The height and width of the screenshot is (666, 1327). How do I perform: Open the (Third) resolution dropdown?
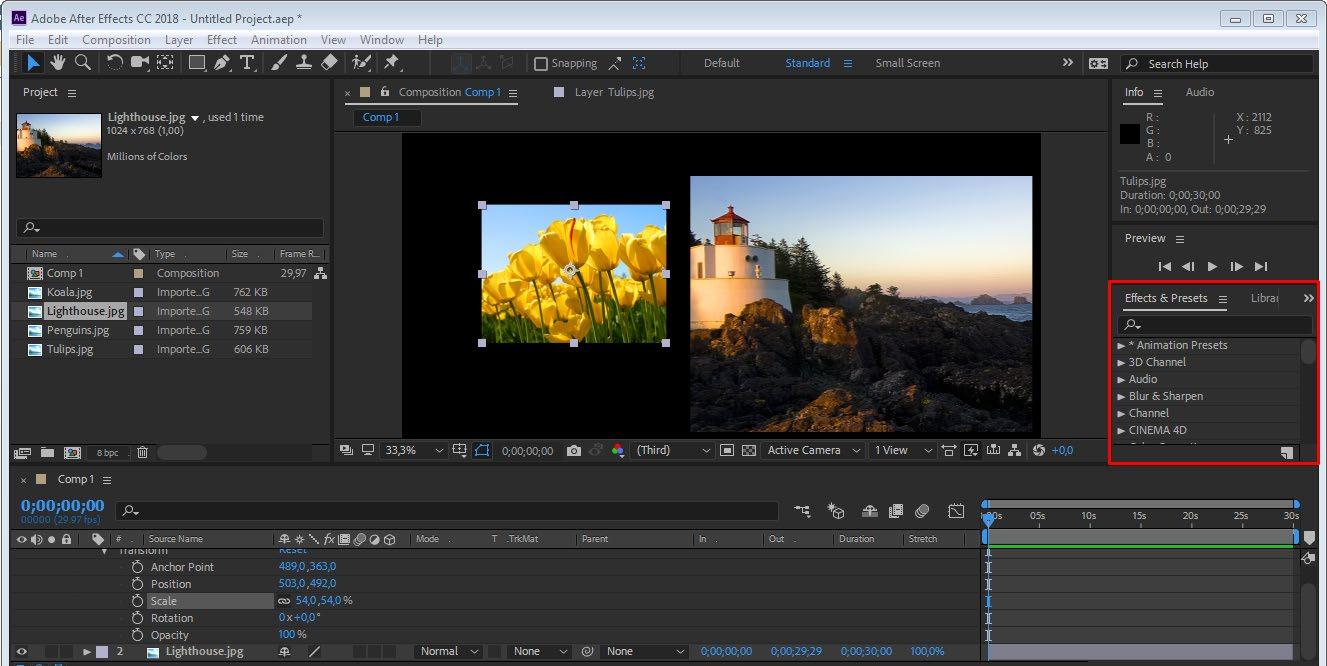tap(674, 451)
